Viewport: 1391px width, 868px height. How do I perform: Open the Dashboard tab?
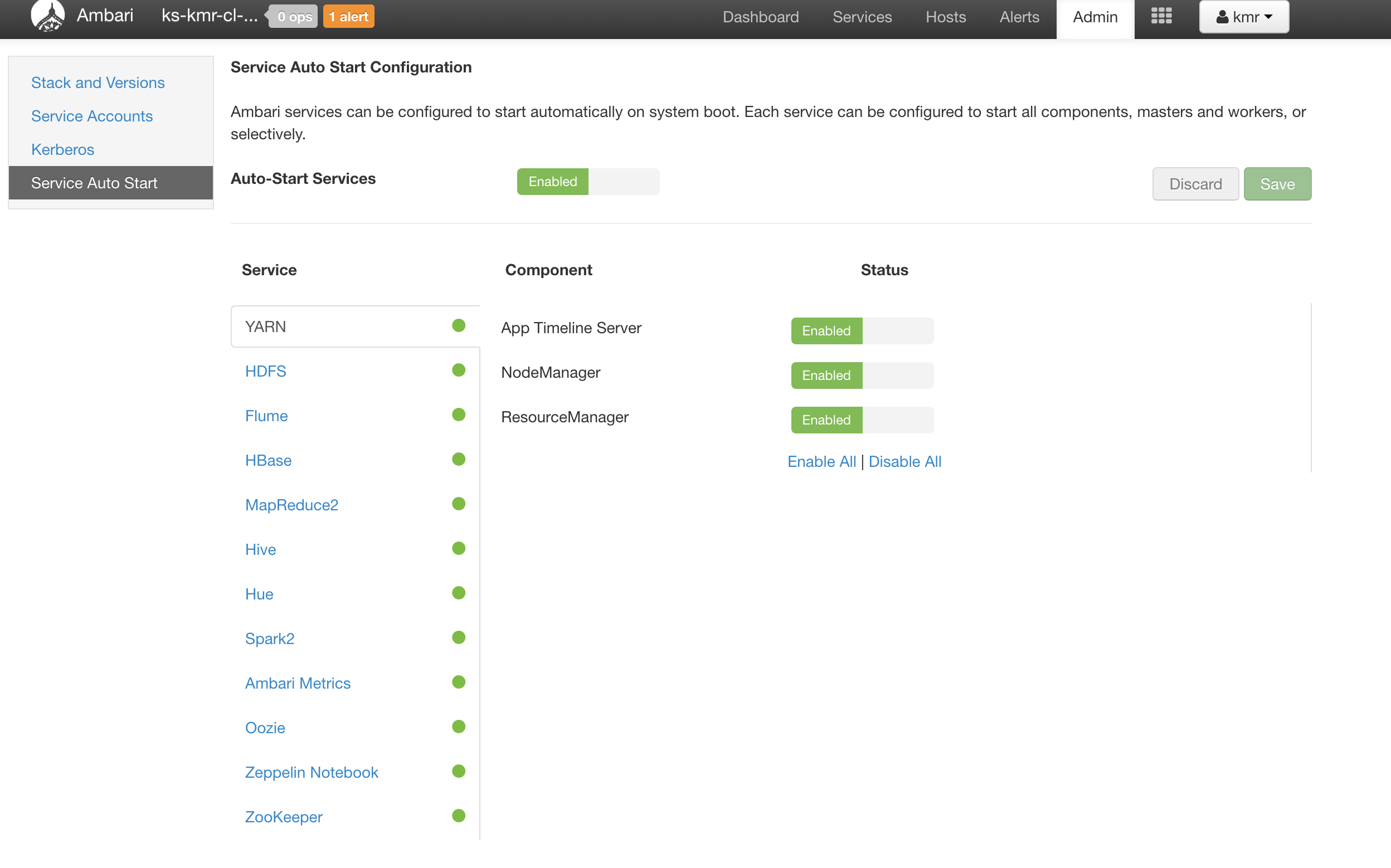click(x=760, y=17)
